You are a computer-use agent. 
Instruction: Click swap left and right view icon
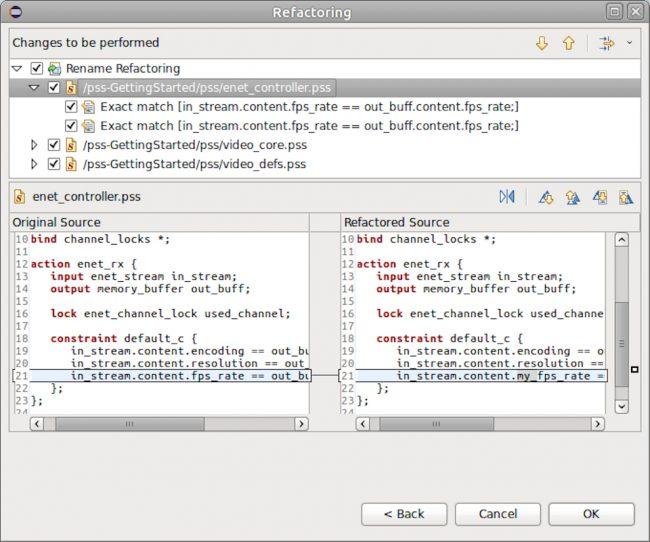[x=507, y=197]
